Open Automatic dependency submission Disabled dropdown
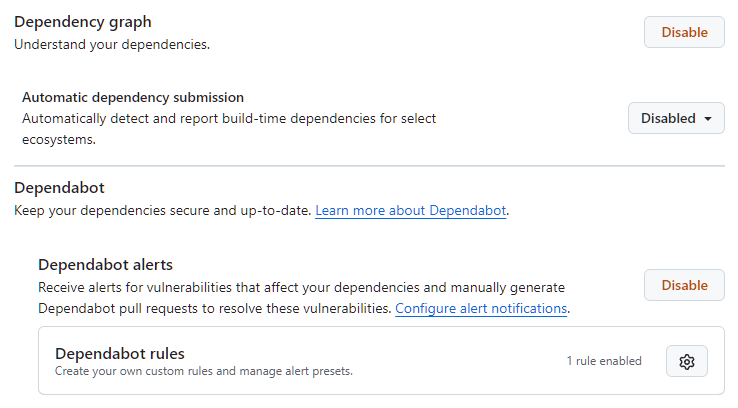The image size is (738, 408). (676, 118)
